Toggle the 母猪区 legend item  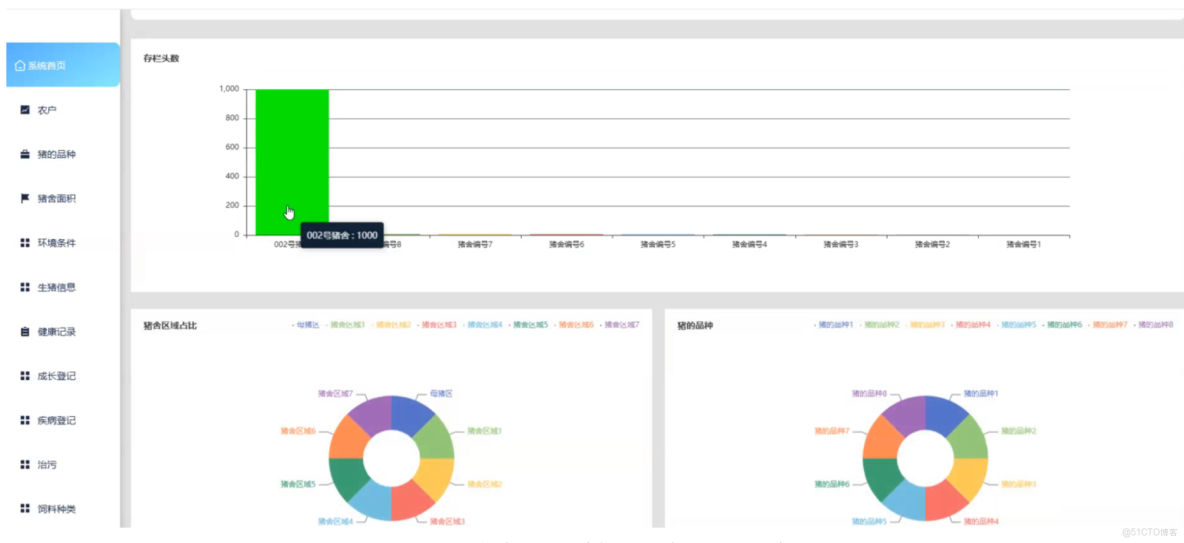(x=305, y=325)
